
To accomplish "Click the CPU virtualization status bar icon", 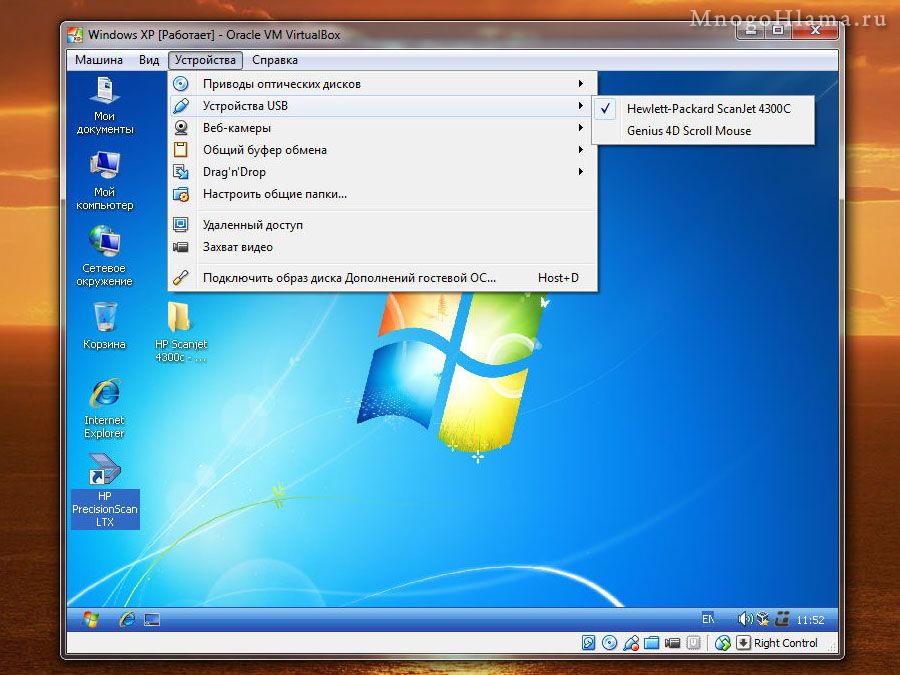I will (693, 643).
